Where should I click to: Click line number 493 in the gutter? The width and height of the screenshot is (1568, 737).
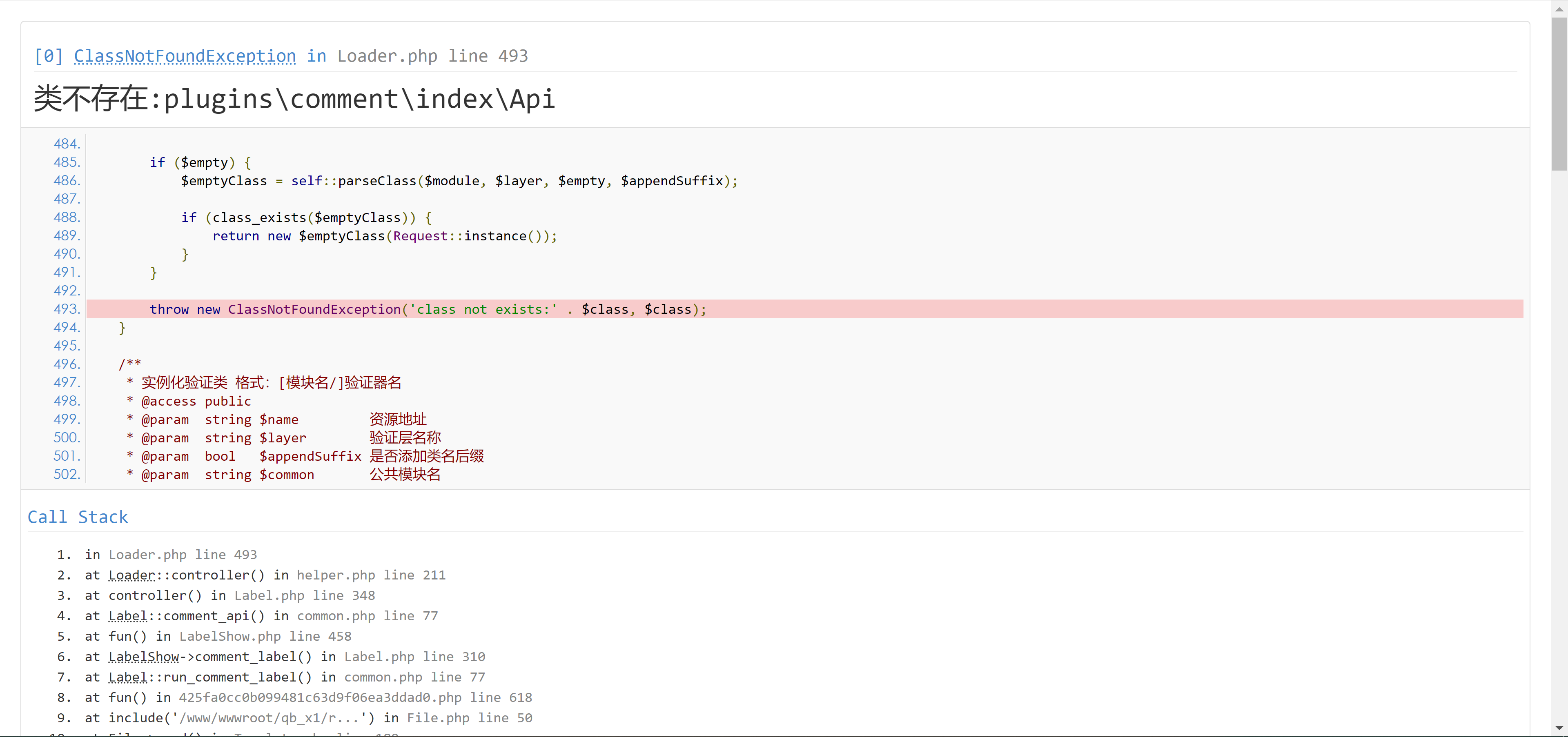point(67,309)
